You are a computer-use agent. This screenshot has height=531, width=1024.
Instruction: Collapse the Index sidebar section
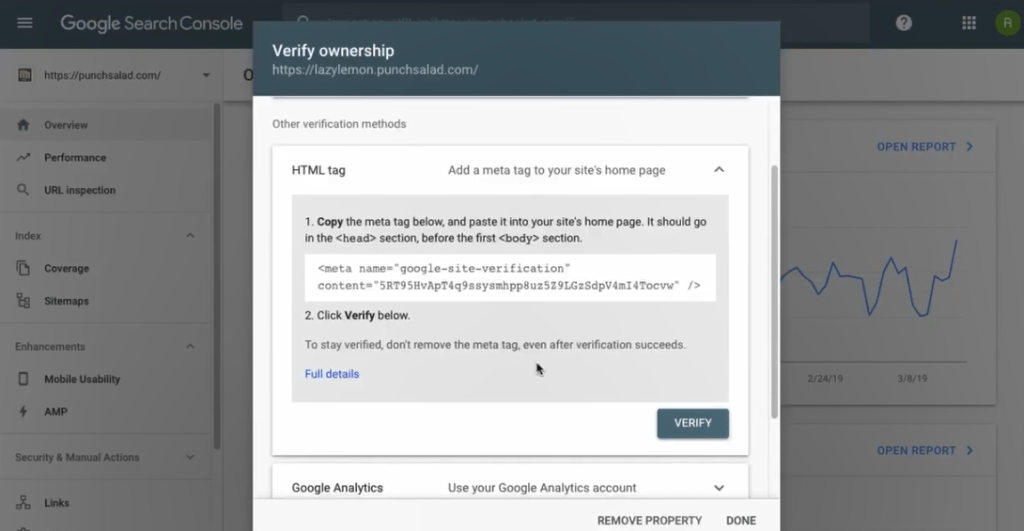(190, 236)
